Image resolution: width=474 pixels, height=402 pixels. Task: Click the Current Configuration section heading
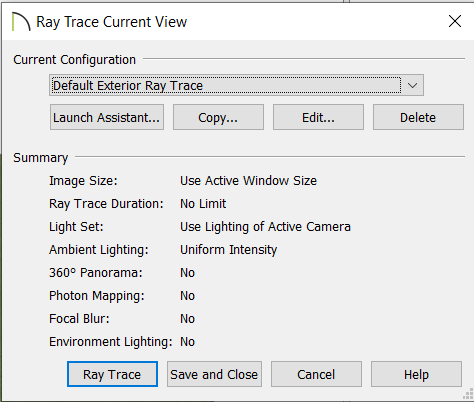coord(75,60)
